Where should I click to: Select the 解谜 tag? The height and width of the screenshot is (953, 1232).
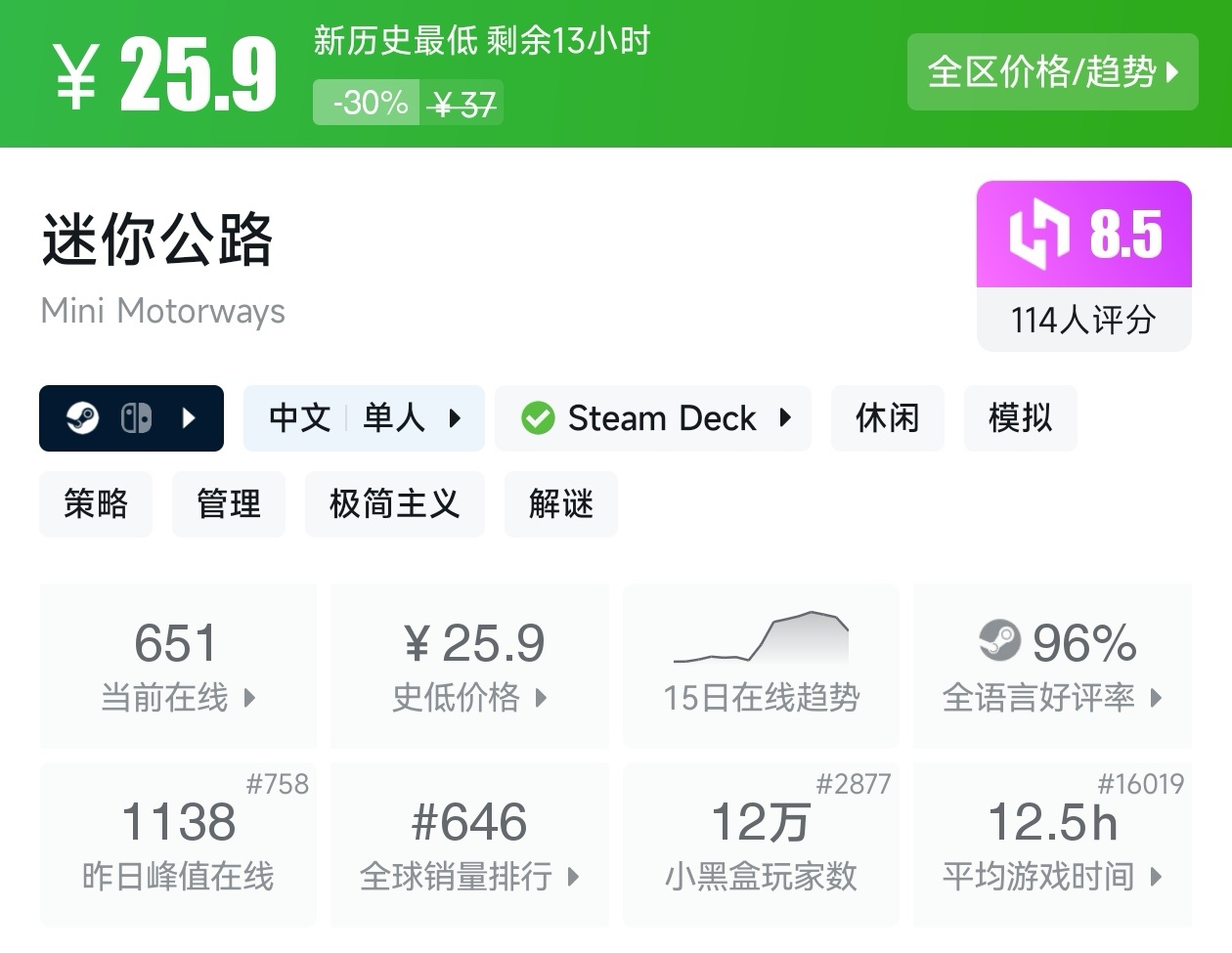[x=561, y=504]
